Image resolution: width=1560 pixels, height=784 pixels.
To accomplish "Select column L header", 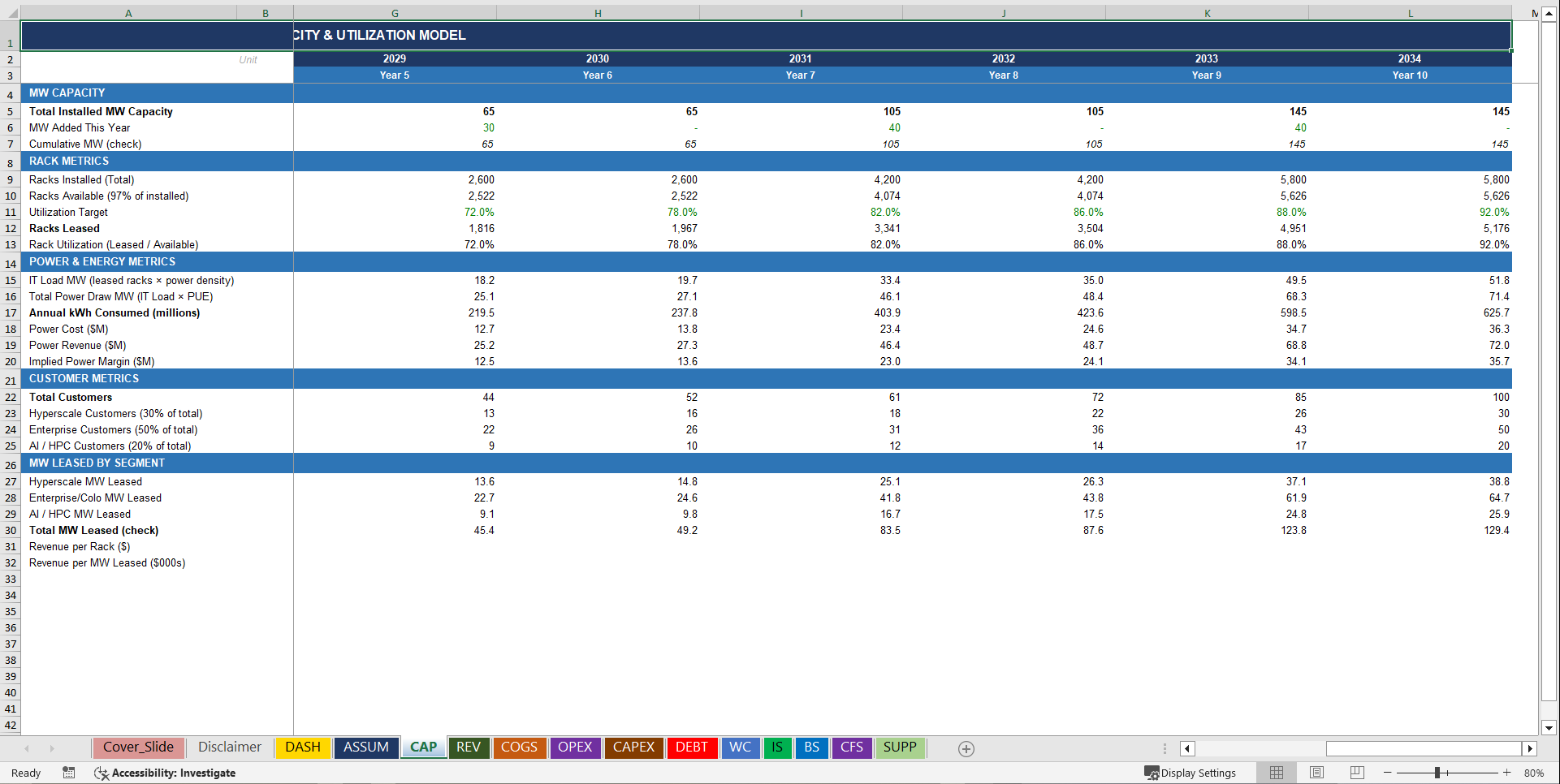I will (1410, 12).
